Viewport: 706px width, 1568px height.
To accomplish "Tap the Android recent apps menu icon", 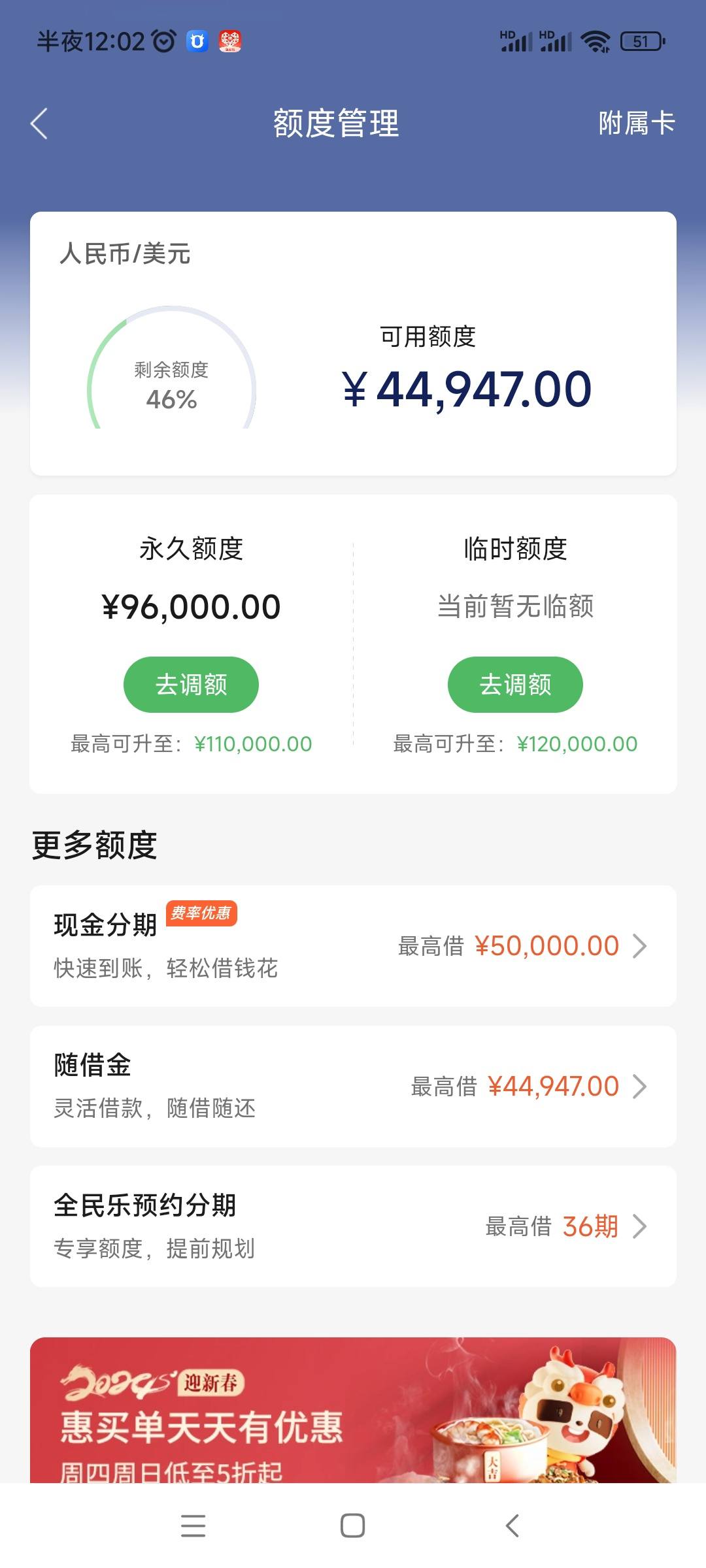I will (x=193, y=1526).
